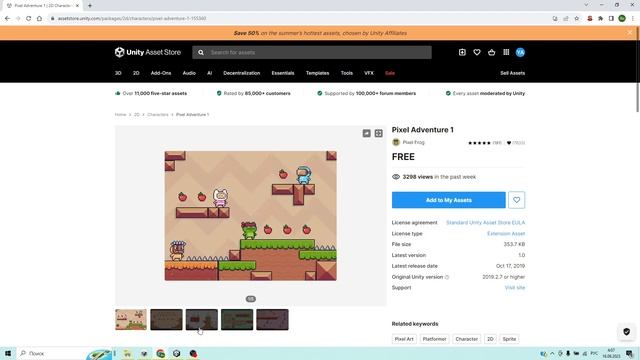
Task: Focus the Search for assets field
Action: pyautogui.click(x=312, y=52)
